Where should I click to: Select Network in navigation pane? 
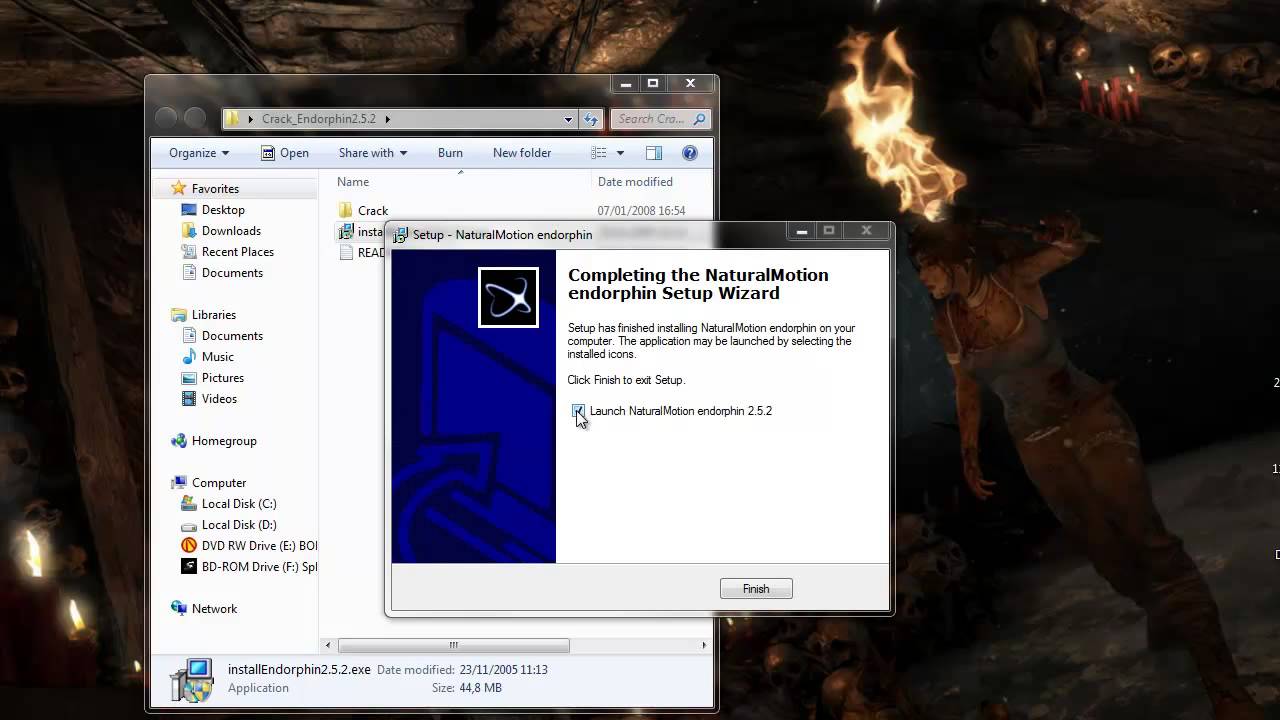[x=214, y=609]
